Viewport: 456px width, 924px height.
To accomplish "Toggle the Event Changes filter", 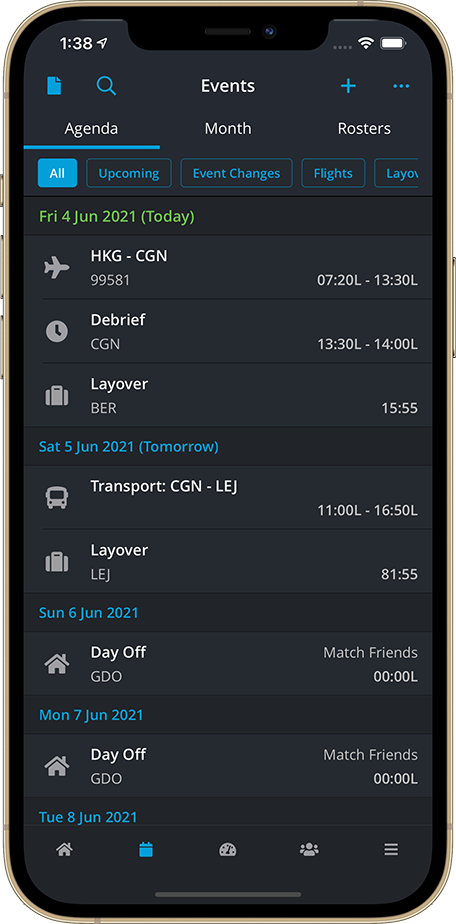I will click(236, 173).
